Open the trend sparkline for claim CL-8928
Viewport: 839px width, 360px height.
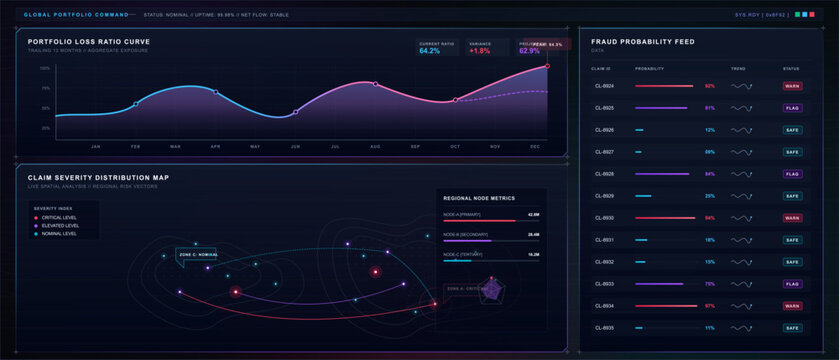point(742,174)
